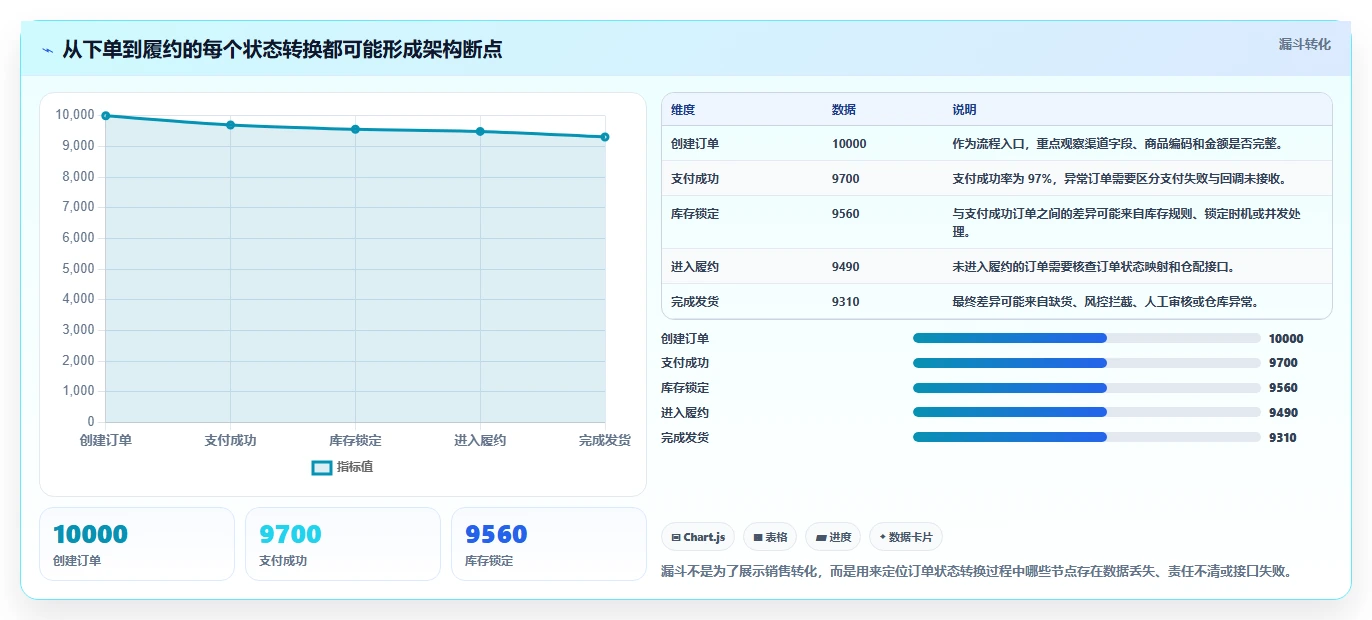Open the 9700 支付成功 data card
The width and height of the screenshot is (1372, 620).
[343, 544]
